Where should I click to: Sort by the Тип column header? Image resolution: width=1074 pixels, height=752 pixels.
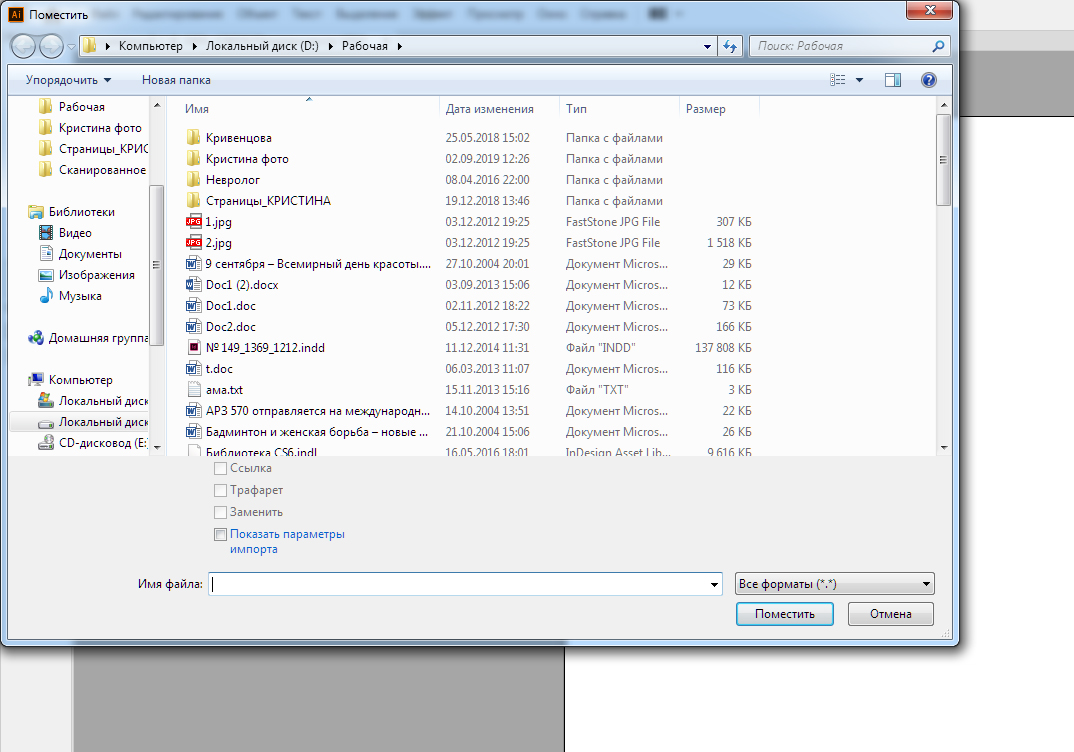click(x=576, y=109)
